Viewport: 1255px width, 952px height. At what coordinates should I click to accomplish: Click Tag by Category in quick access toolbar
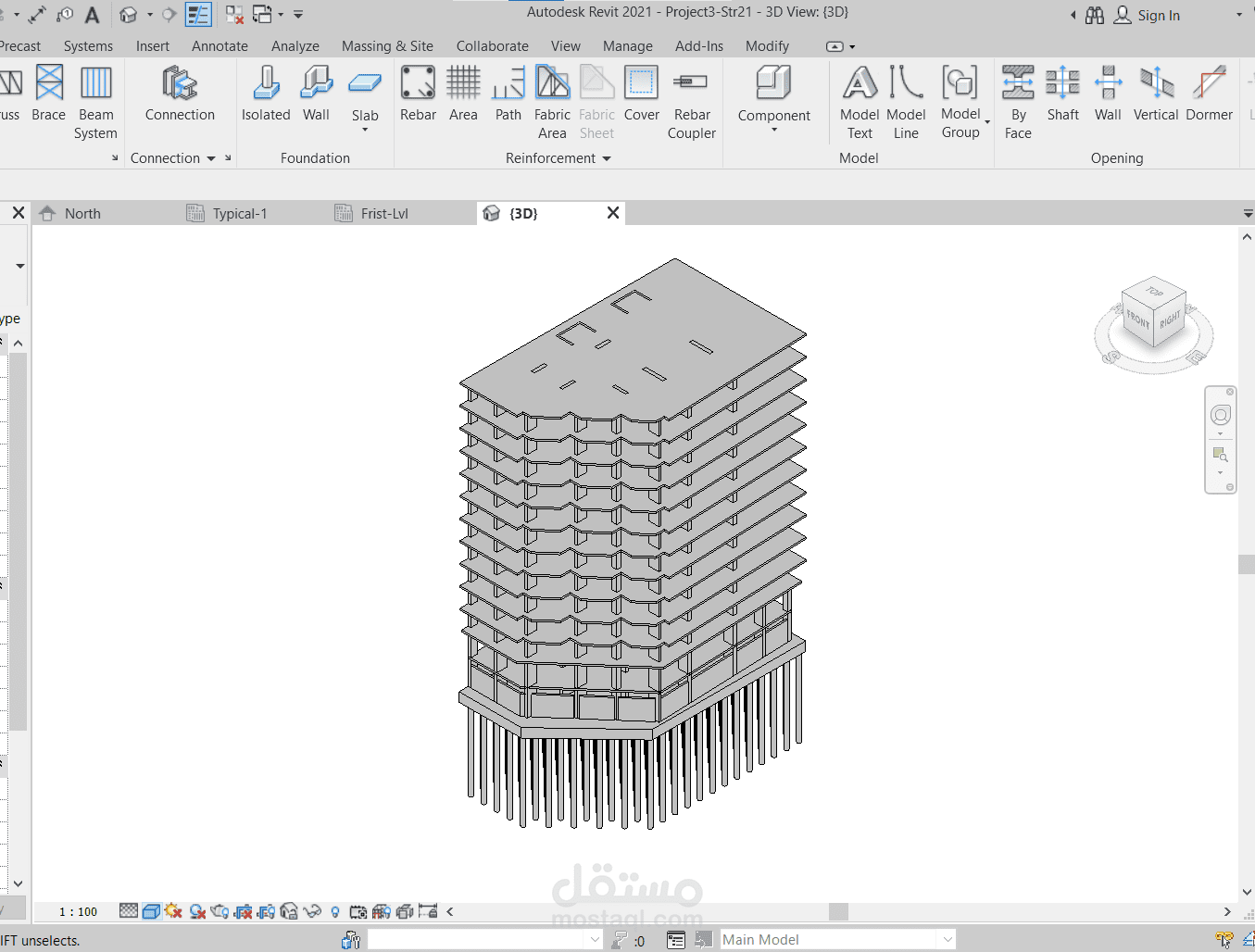point(65,15)
